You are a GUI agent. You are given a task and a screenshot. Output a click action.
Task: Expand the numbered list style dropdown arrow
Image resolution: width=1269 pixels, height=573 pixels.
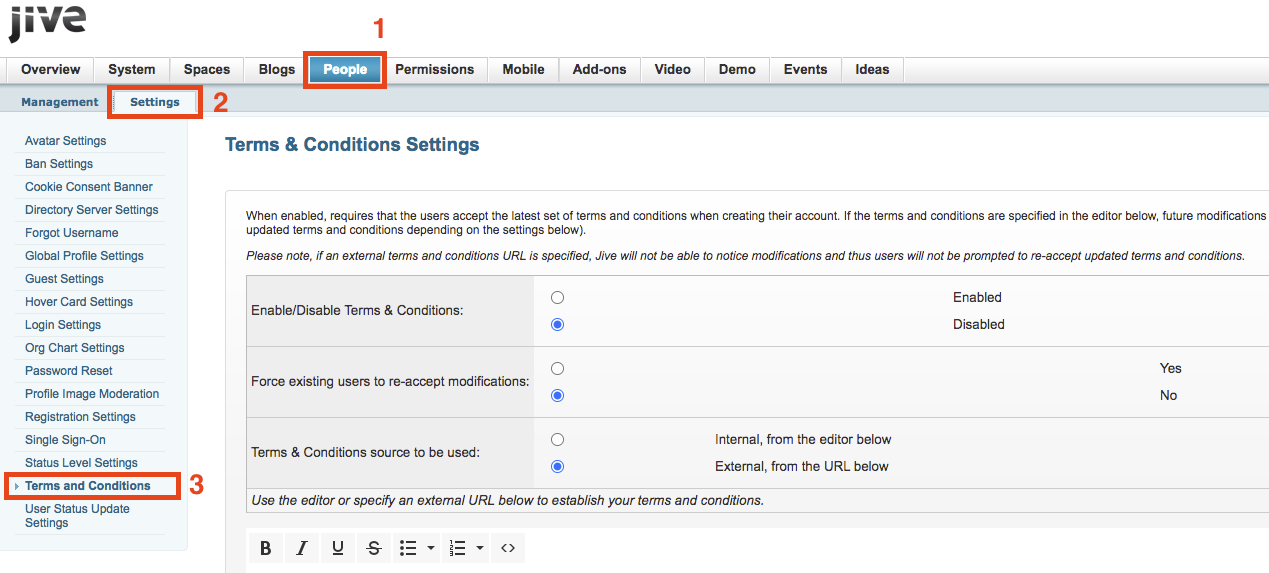tap(481, 548)
